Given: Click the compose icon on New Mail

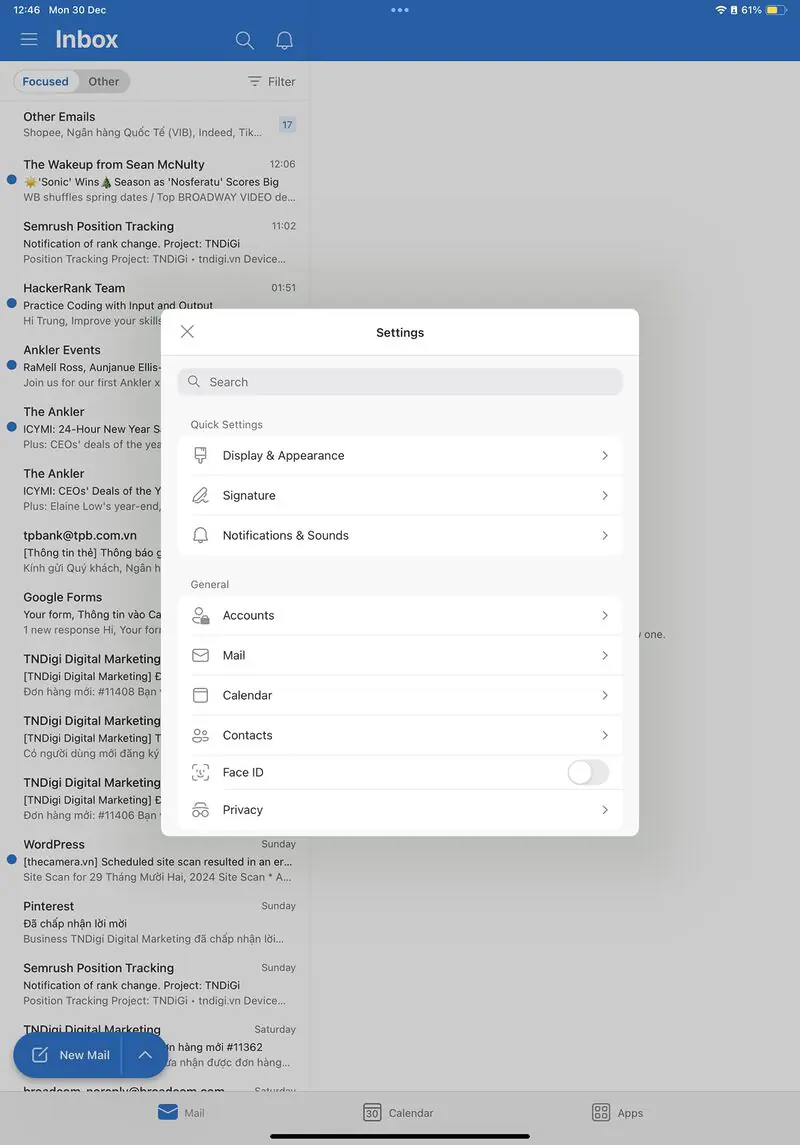Looking at the screenshot, I should [x=40, y=1054].
